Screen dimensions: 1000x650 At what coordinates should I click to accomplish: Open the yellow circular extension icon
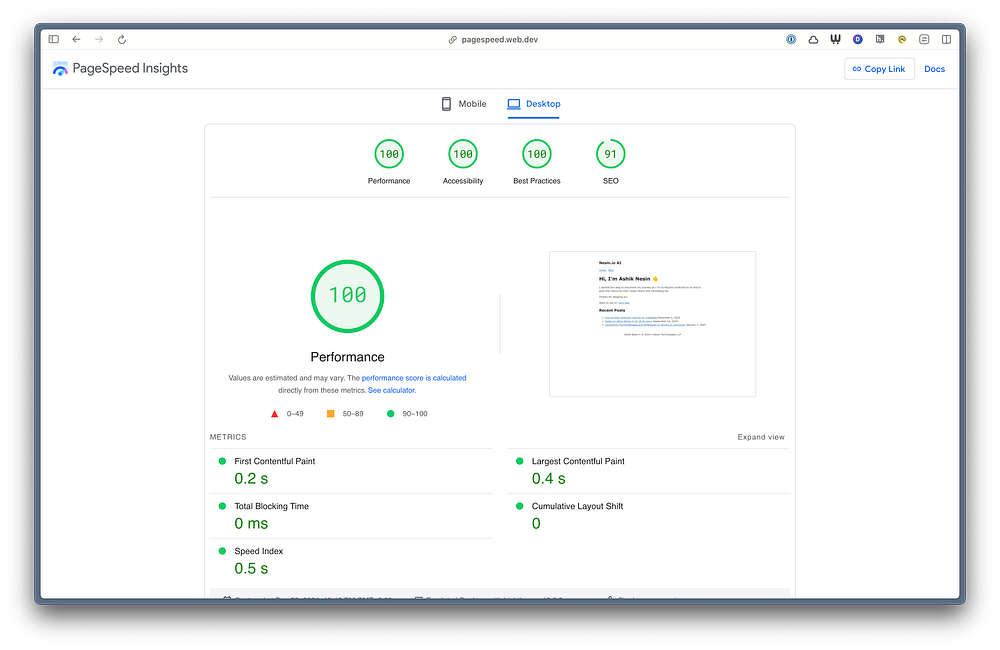(902, 40)
